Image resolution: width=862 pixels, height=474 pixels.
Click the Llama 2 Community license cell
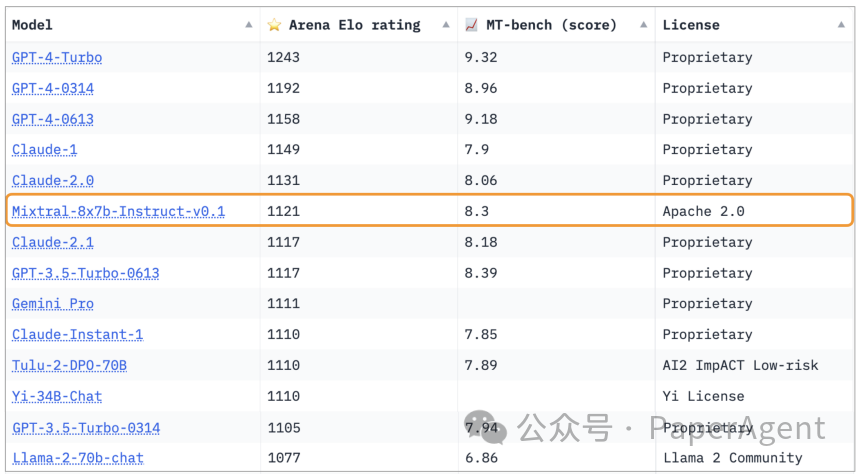[733, 458]
